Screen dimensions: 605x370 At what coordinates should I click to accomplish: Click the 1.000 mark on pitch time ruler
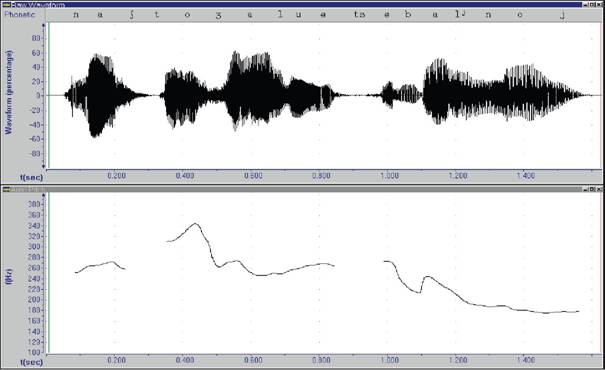point(390,360)
